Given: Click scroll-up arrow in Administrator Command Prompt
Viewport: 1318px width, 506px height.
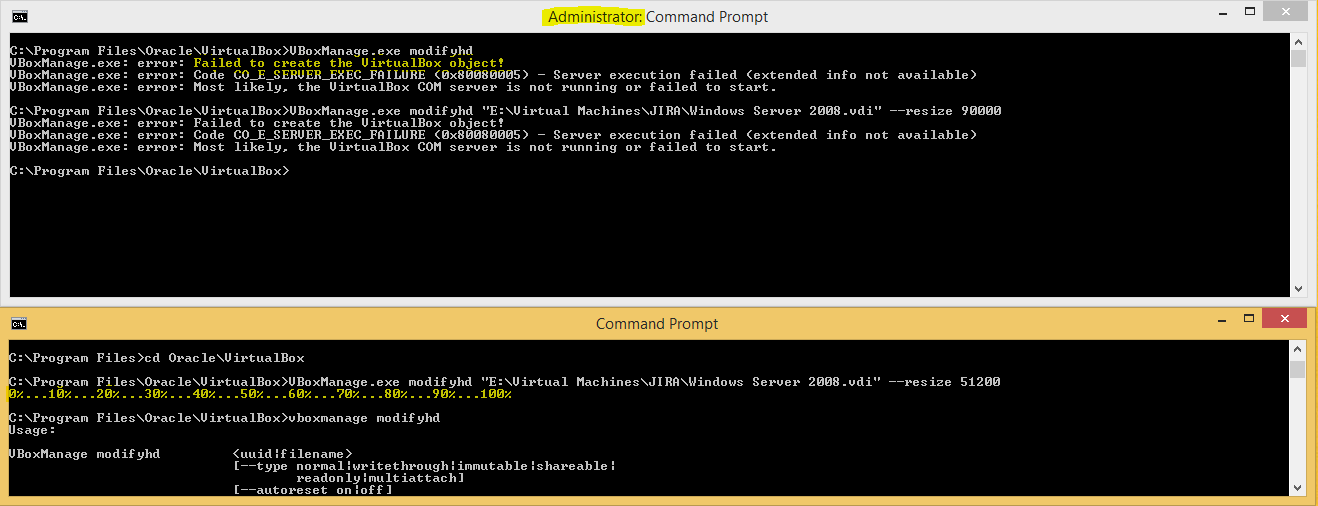Looking at the screenshot, I should click(x=1298, y=41).
